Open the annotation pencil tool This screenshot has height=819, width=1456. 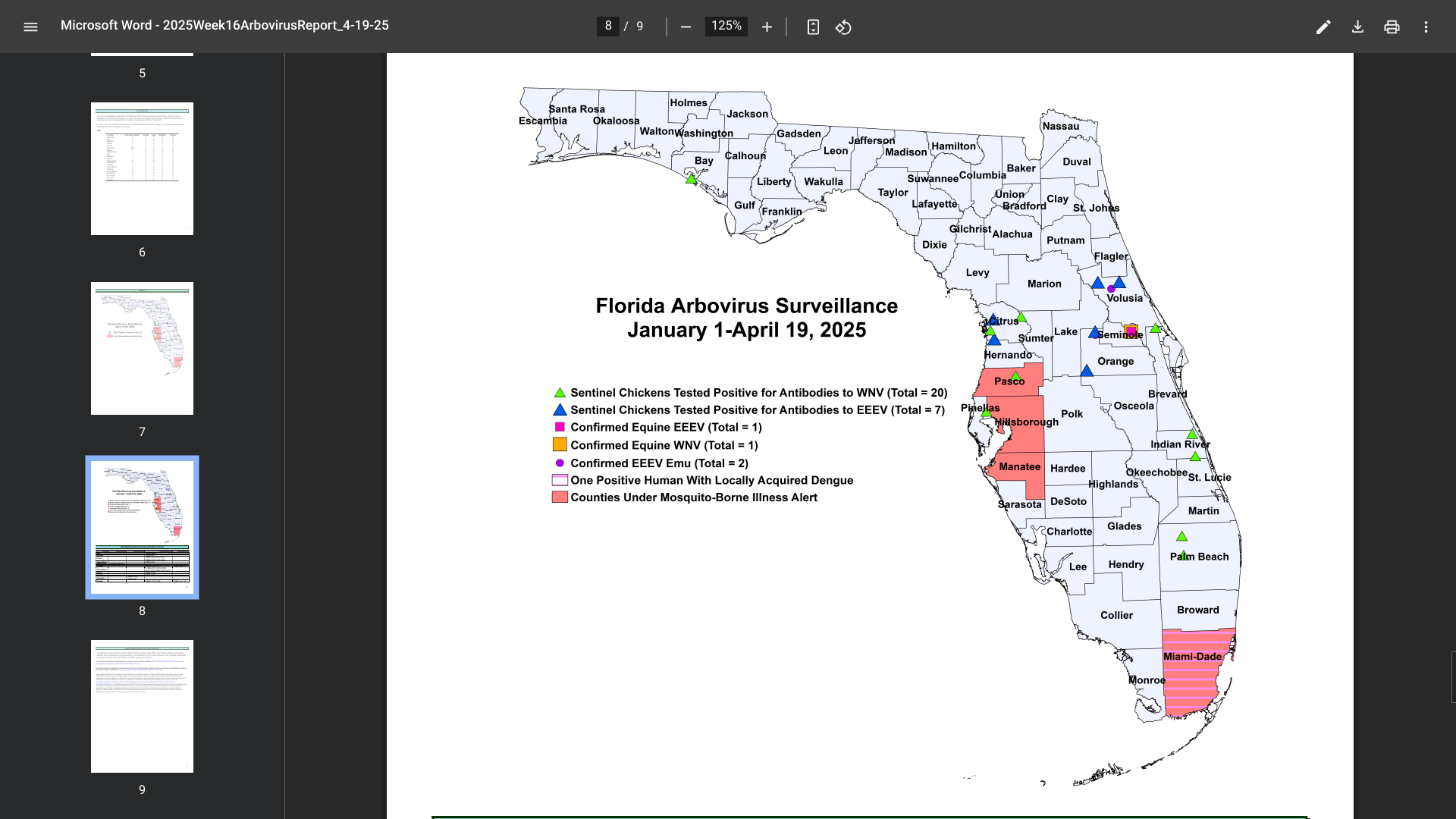tap(1323, 27)
